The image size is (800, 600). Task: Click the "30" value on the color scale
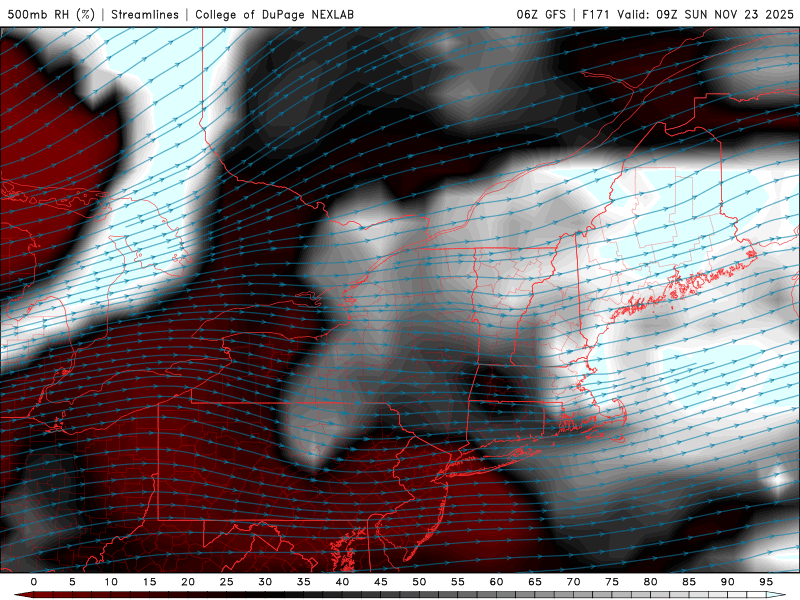(265, 582)
